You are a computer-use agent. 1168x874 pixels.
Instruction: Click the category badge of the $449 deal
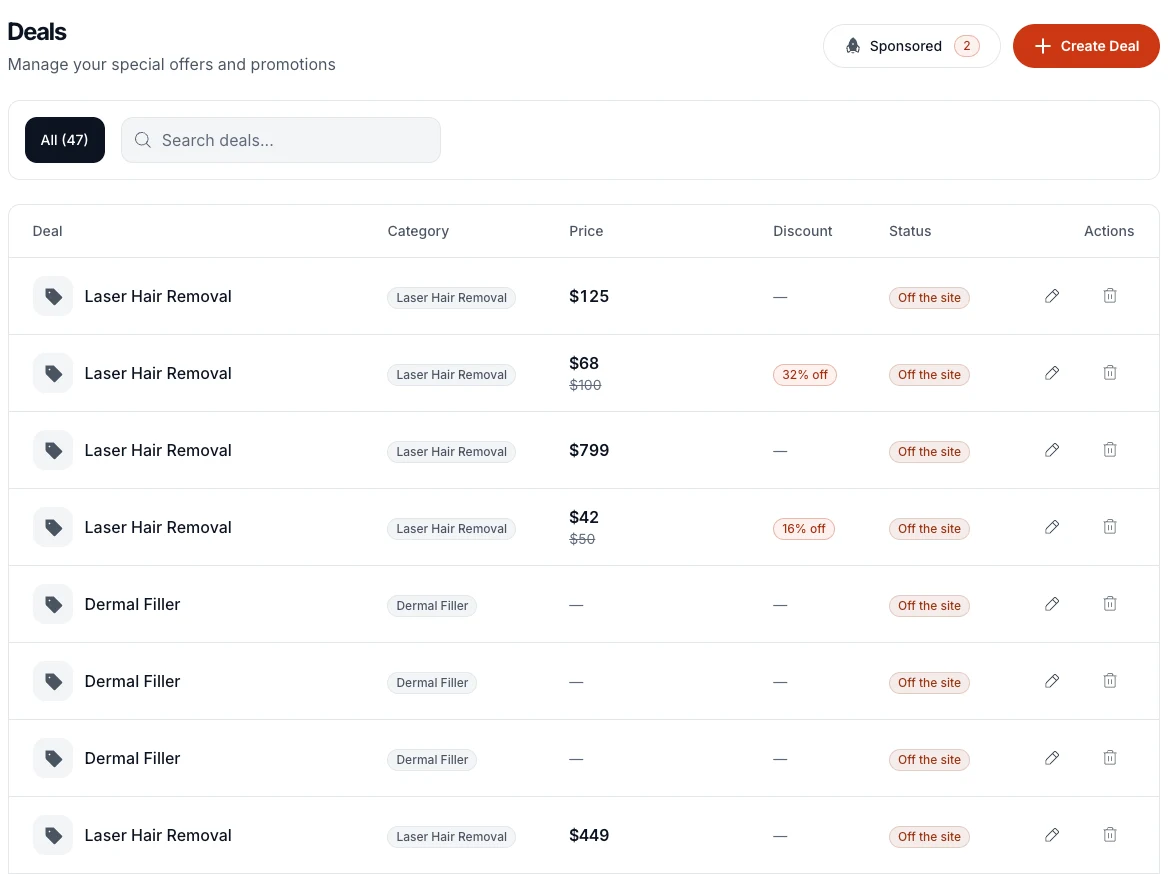(451, 837)
